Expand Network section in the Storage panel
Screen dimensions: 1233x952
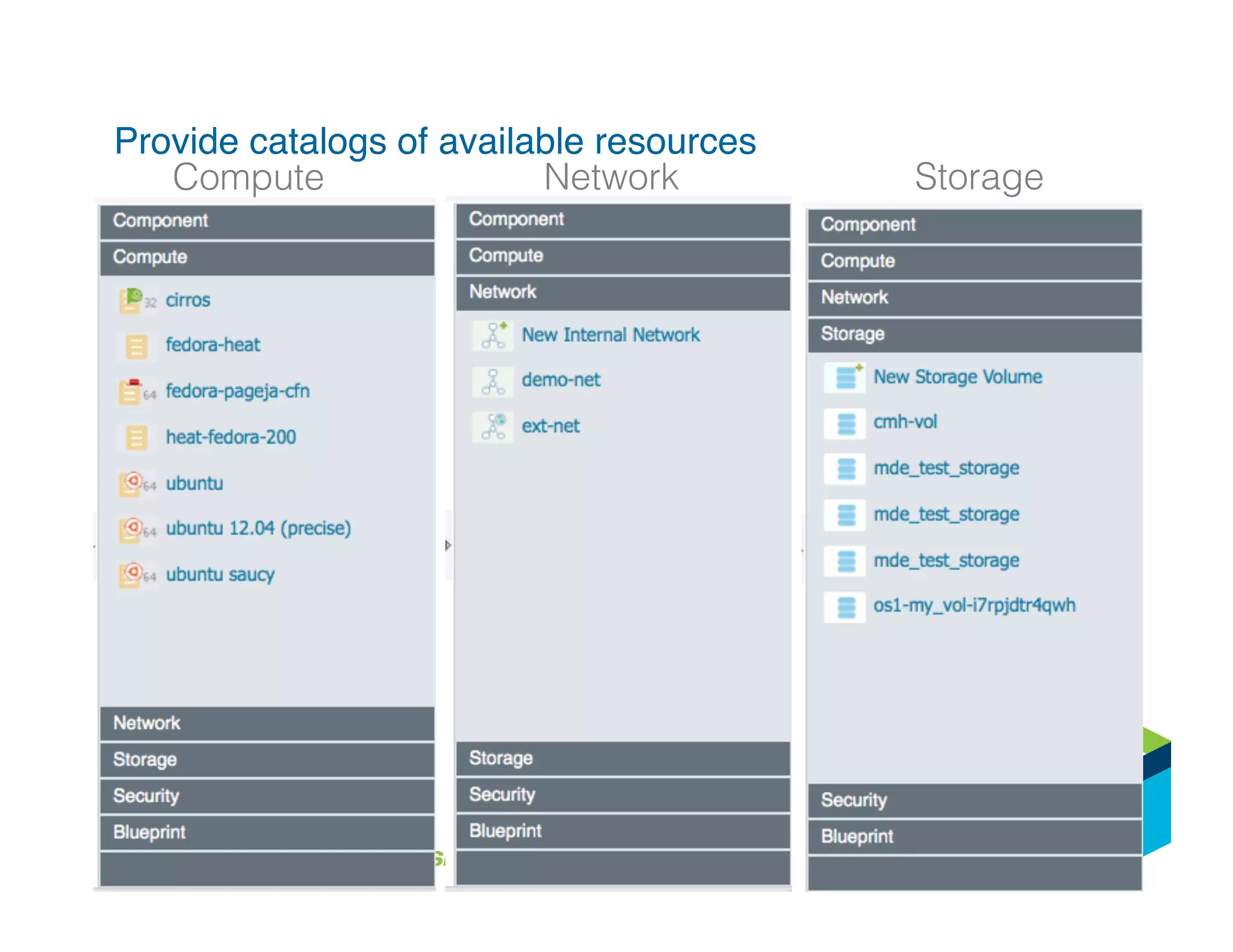[x=975, y=298]
